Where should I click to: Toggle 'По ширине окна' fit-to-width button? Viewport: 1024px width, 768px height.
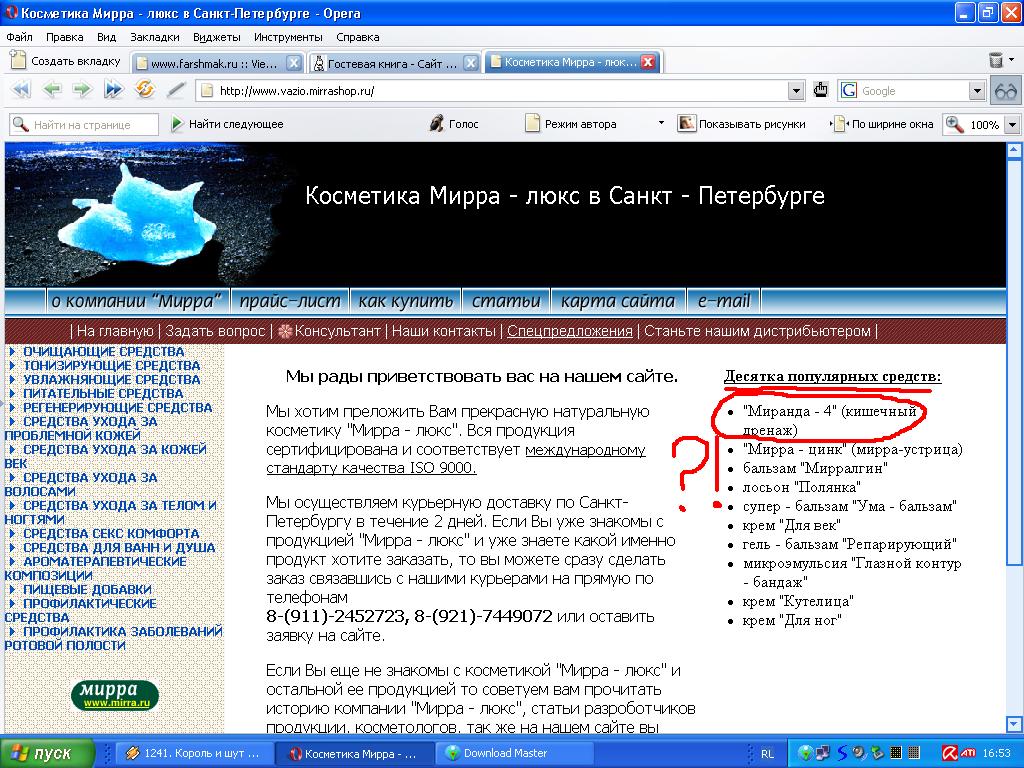tap(885, 124)
